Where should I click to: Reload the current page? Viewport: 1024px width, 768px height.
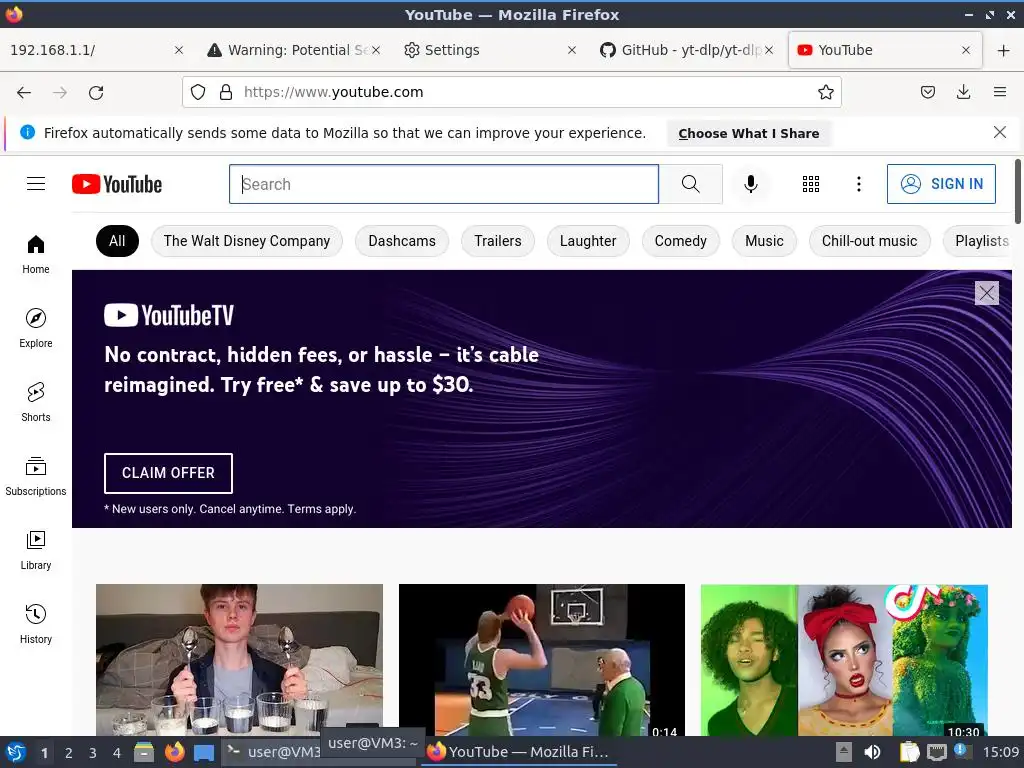pyautogui.click(x=96, y=93)
